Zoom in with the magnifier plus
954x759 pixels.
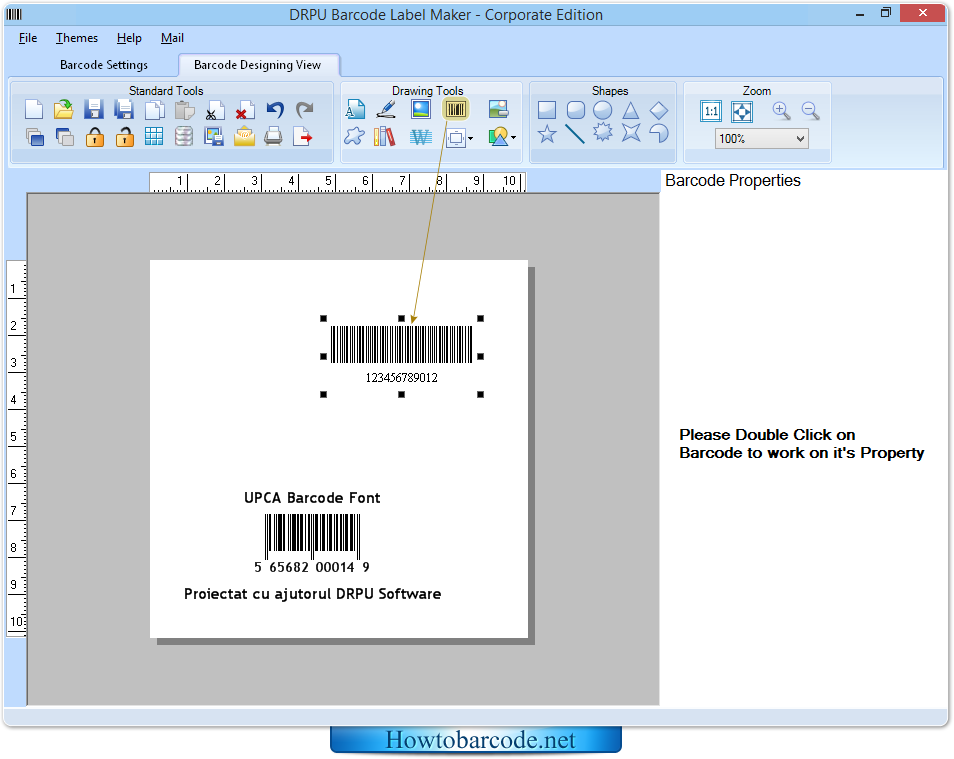click(x=781, y=111)
